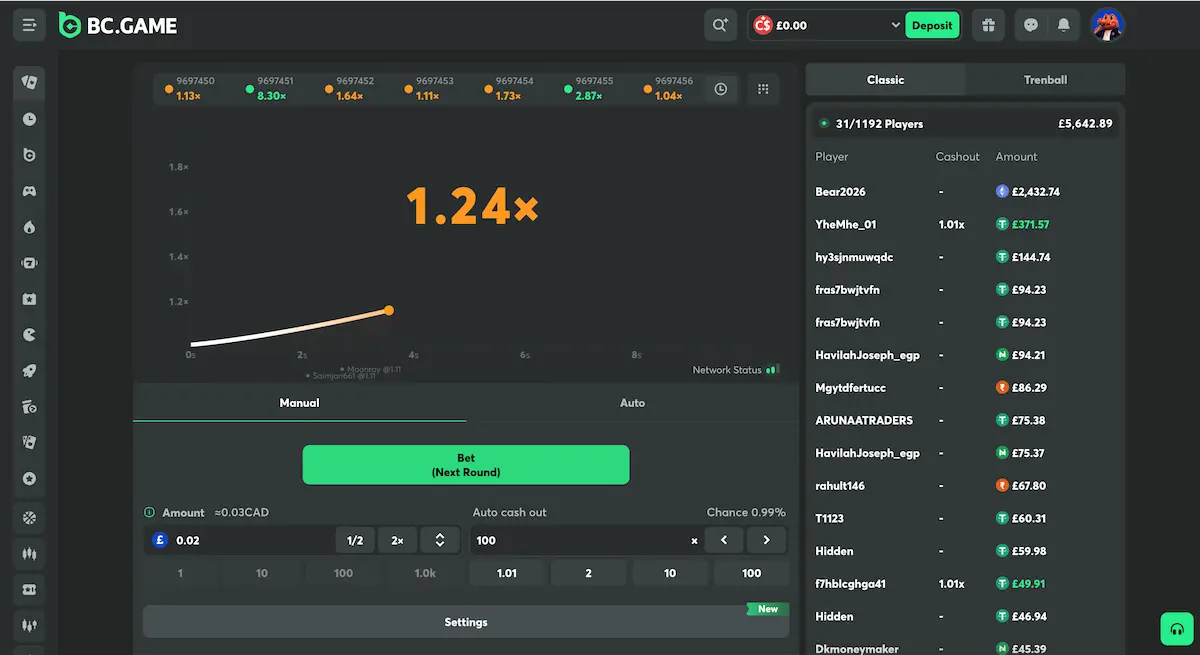The width and height of the screenshot is (1200, 655).
Task: Open the sidebar game controller icon
Action: point(29,191)
